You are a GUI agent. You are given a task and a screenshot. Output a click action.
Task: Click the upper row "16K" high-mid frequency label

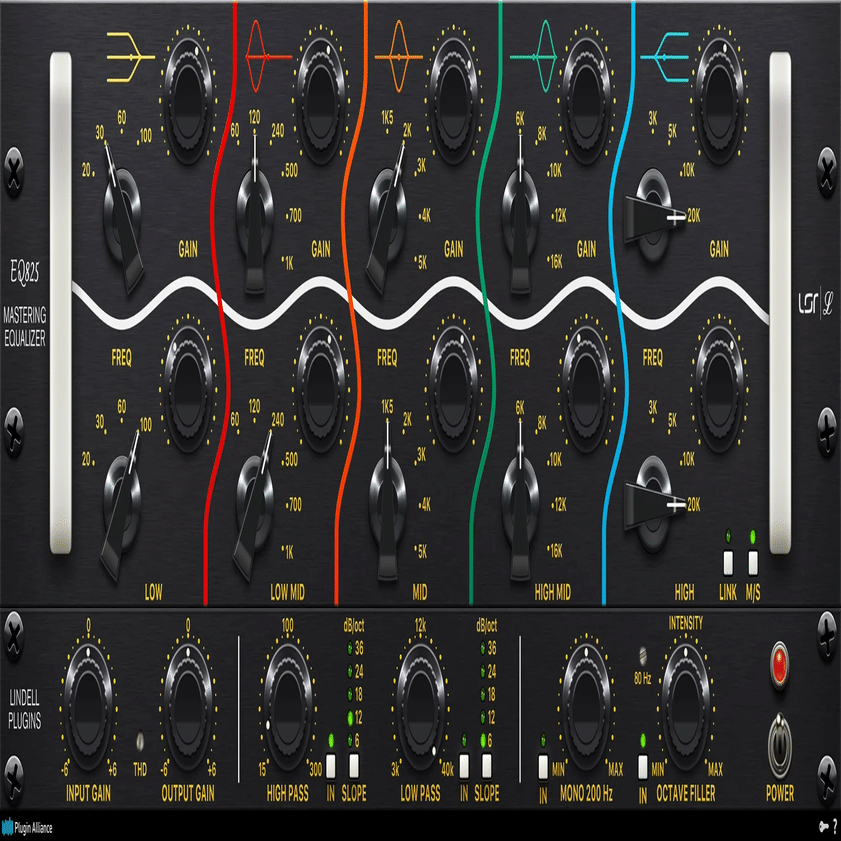pos(556,262)
